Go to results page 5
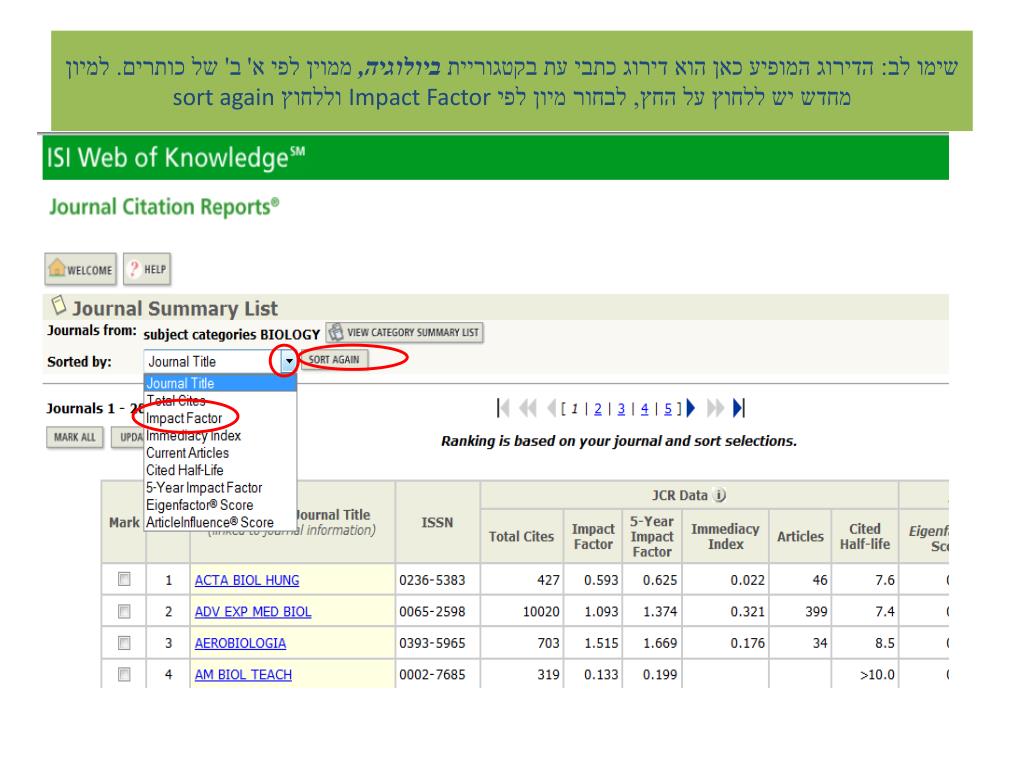The image size is (1024, 768). [x=668, y=409]
